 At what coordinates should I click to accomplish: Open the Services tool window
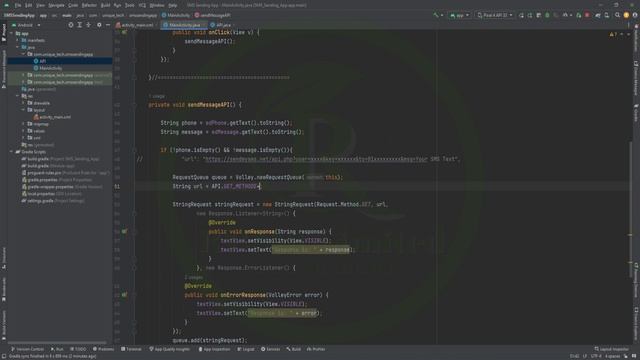[x=271, y=349]
